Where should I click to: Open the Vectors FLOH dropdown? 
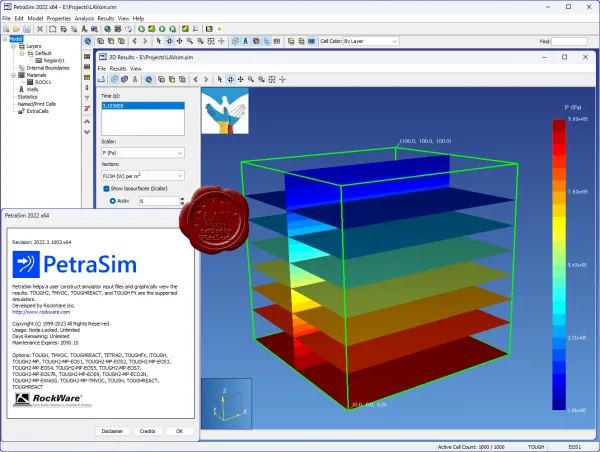(x=143, y=176)
